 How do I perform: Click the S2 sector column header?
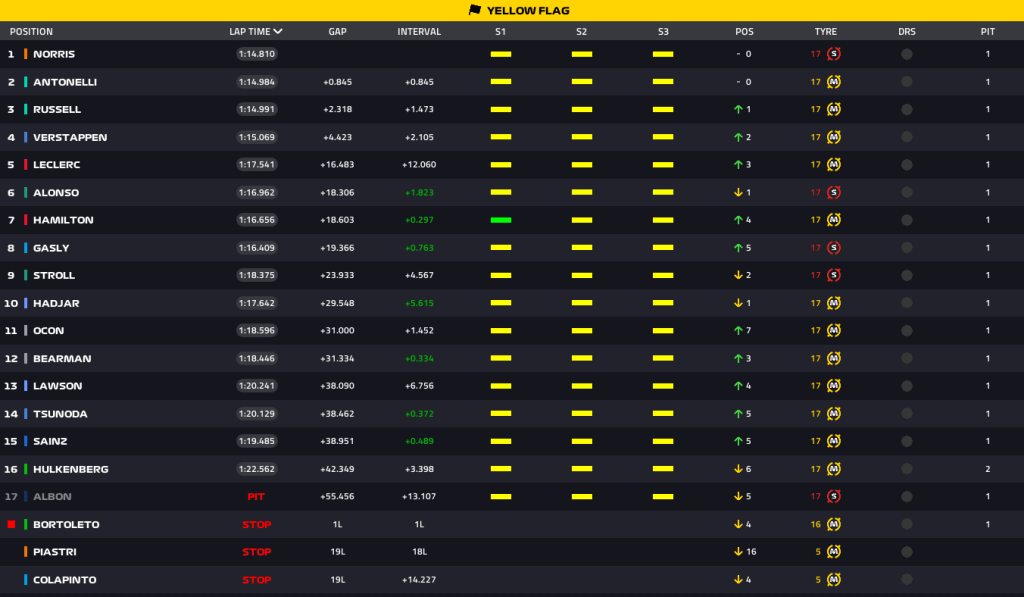pyautogui.click(x=581, y=31)
